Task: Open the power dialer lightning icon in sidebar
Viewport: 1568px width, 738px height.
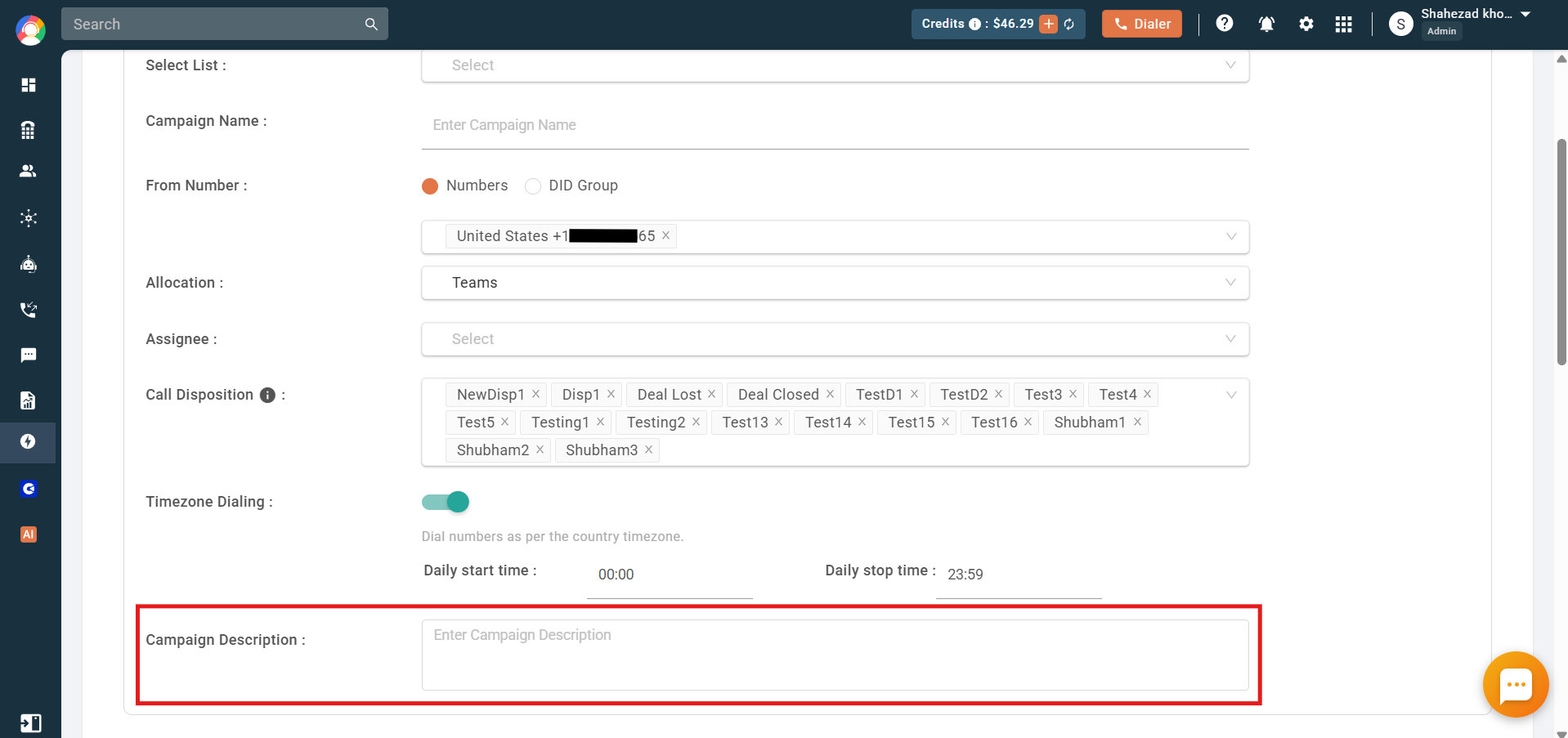Action: 29,441
